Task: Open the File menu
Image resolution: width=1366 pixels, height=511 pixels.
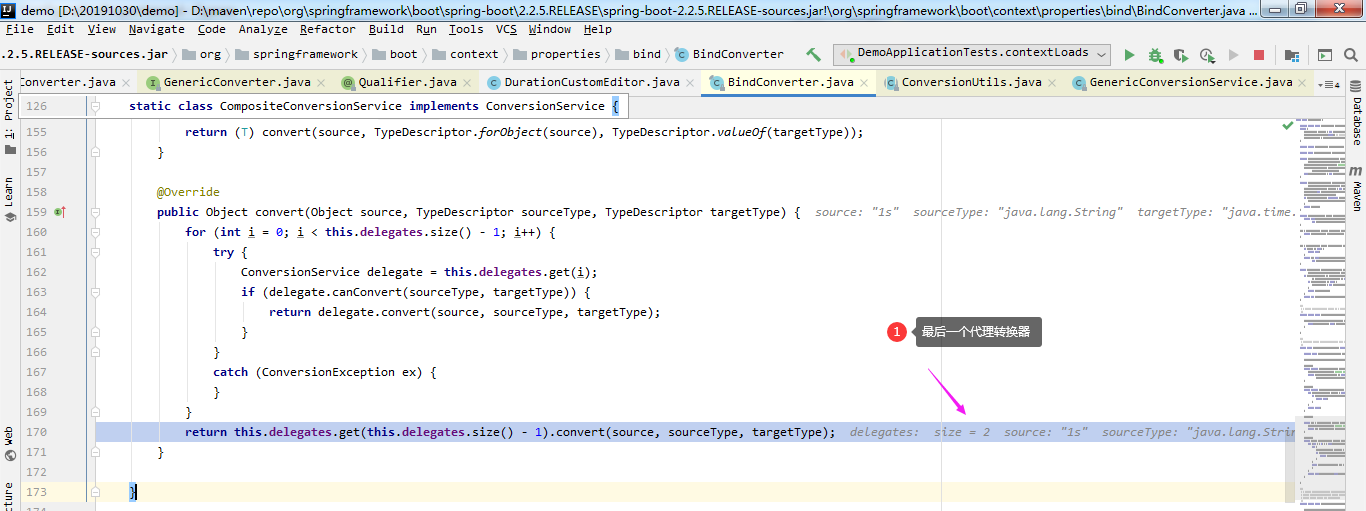Action: [x=20, y=29]
